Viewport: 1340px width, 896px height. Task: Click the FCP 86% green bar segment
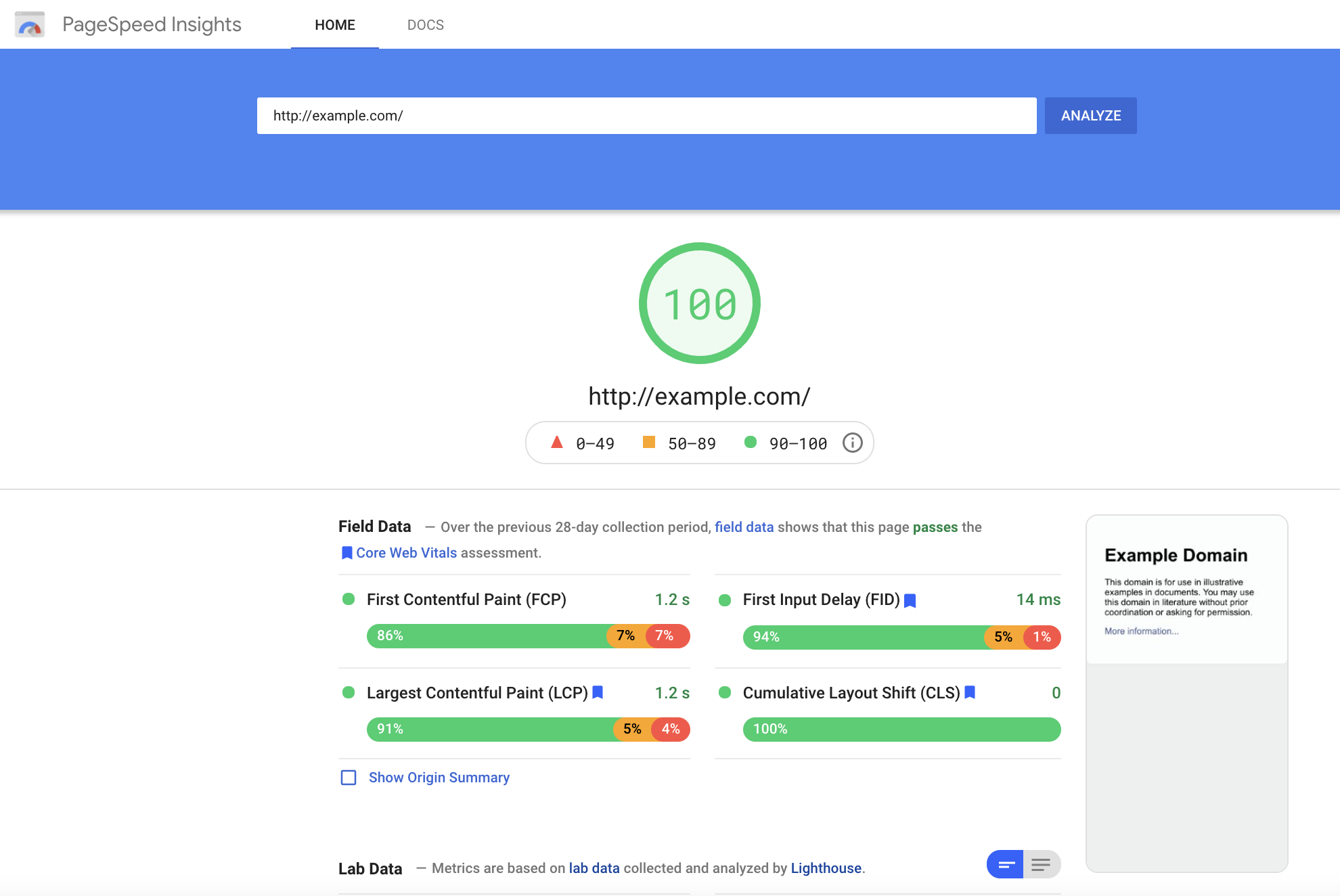coord(487,636)
